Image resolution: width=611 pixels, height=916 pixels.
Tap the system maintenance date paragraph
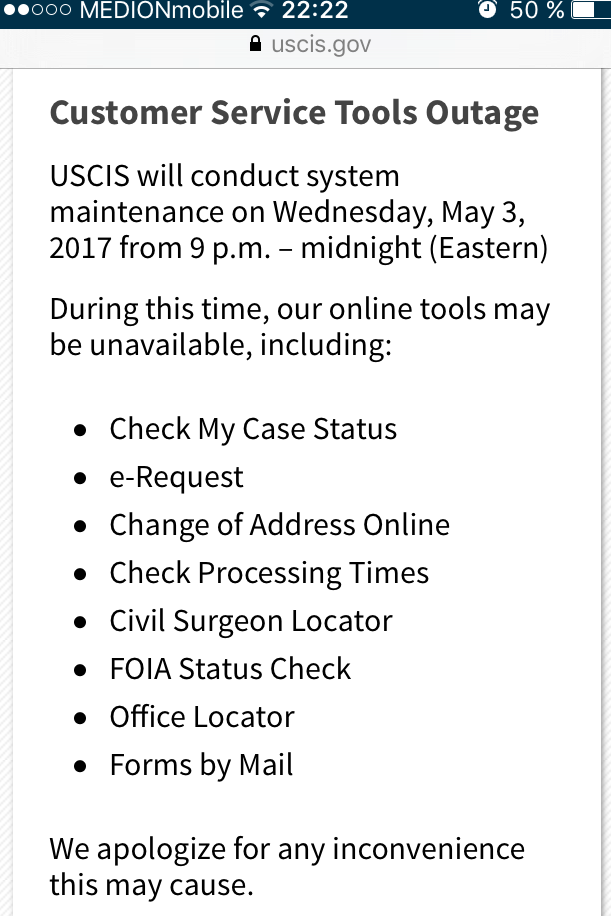point(298,212)
